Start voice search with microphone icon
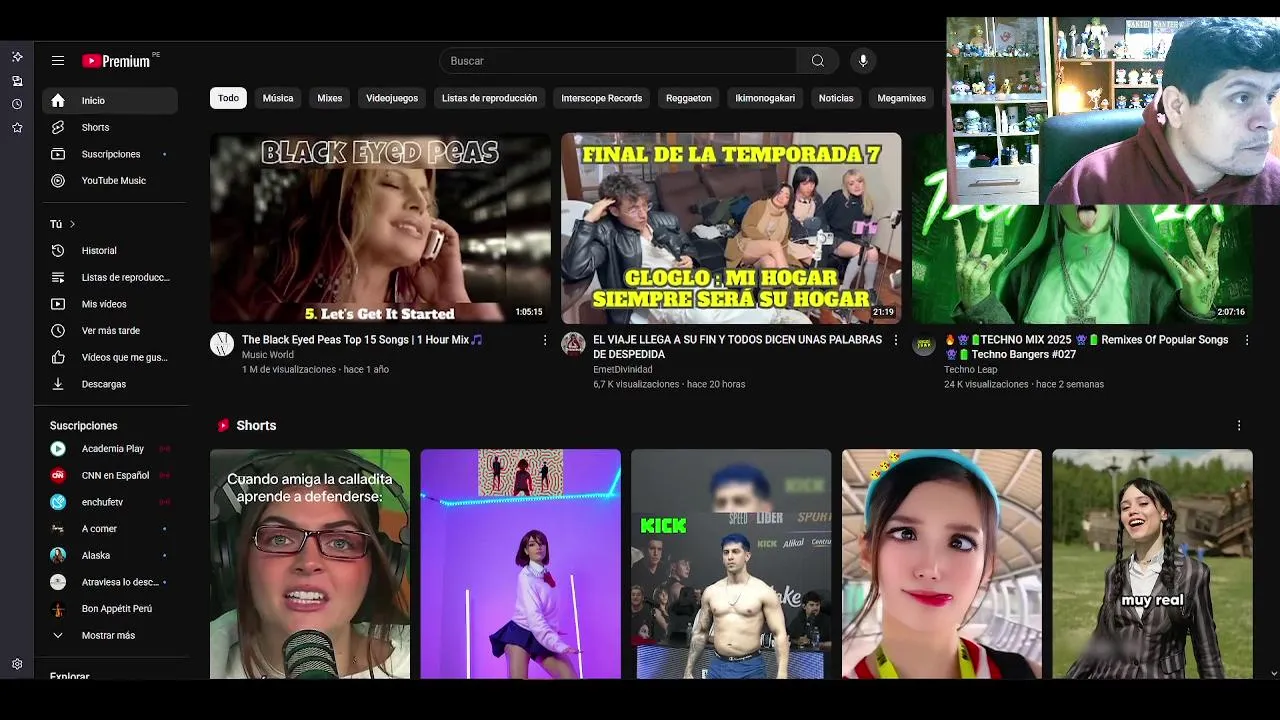The width and height of the screenshot is (1280, 720). pyautogui.click(x=863, y=61)
